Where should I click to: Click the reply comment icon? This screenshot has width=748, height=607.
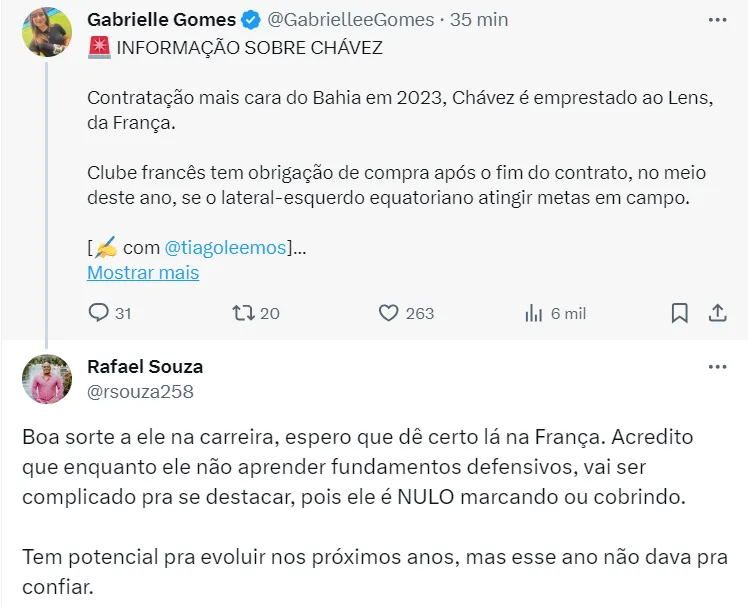pyautogui.click(x=99, y=313)
